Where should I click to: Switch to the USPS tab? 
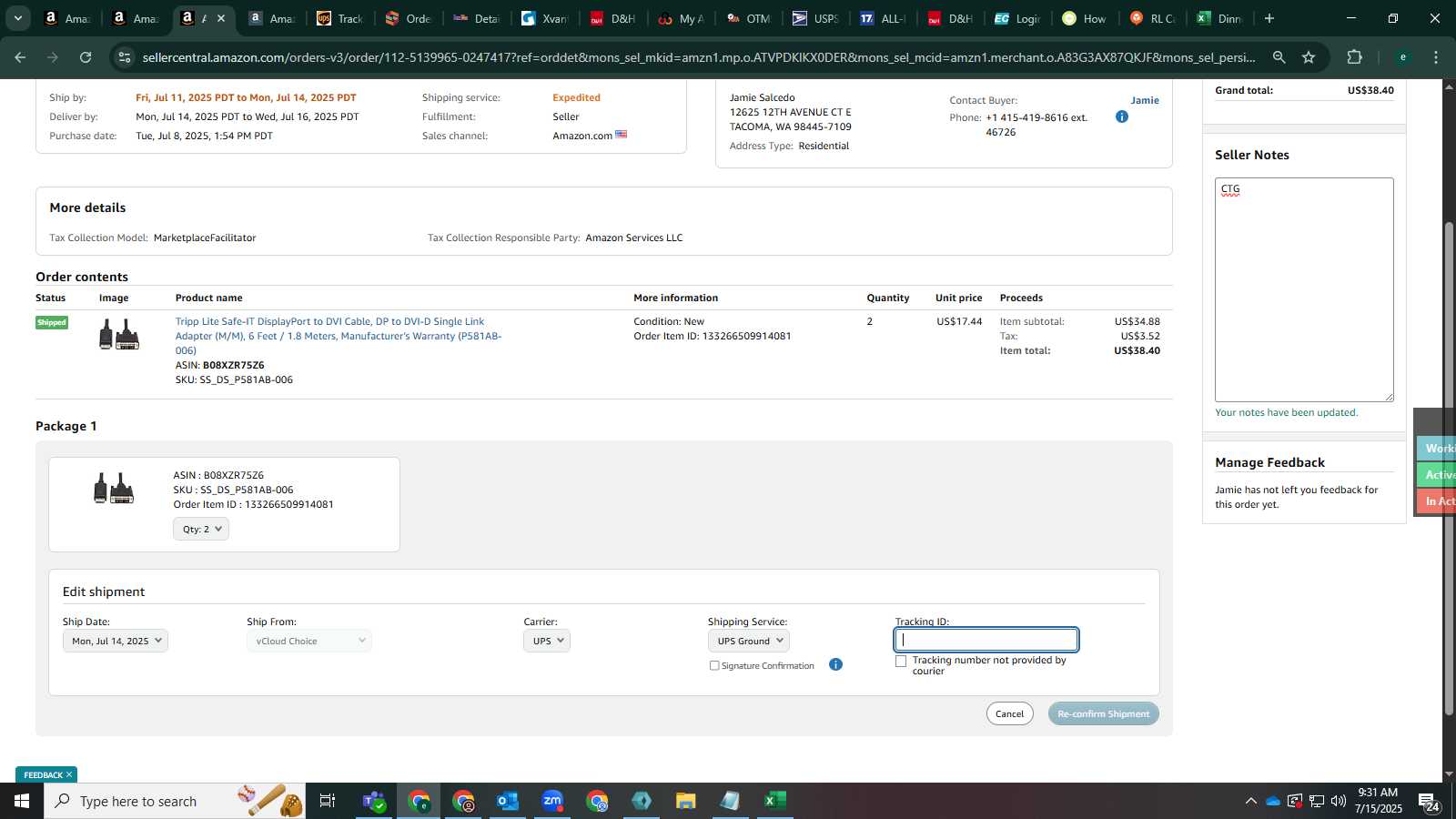pos(816,18)
